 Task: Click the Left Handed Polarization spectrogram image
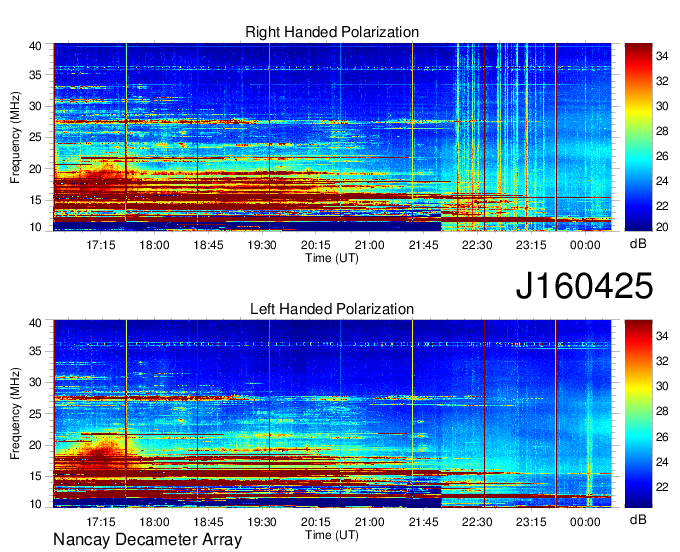click(x=332, y=414)
